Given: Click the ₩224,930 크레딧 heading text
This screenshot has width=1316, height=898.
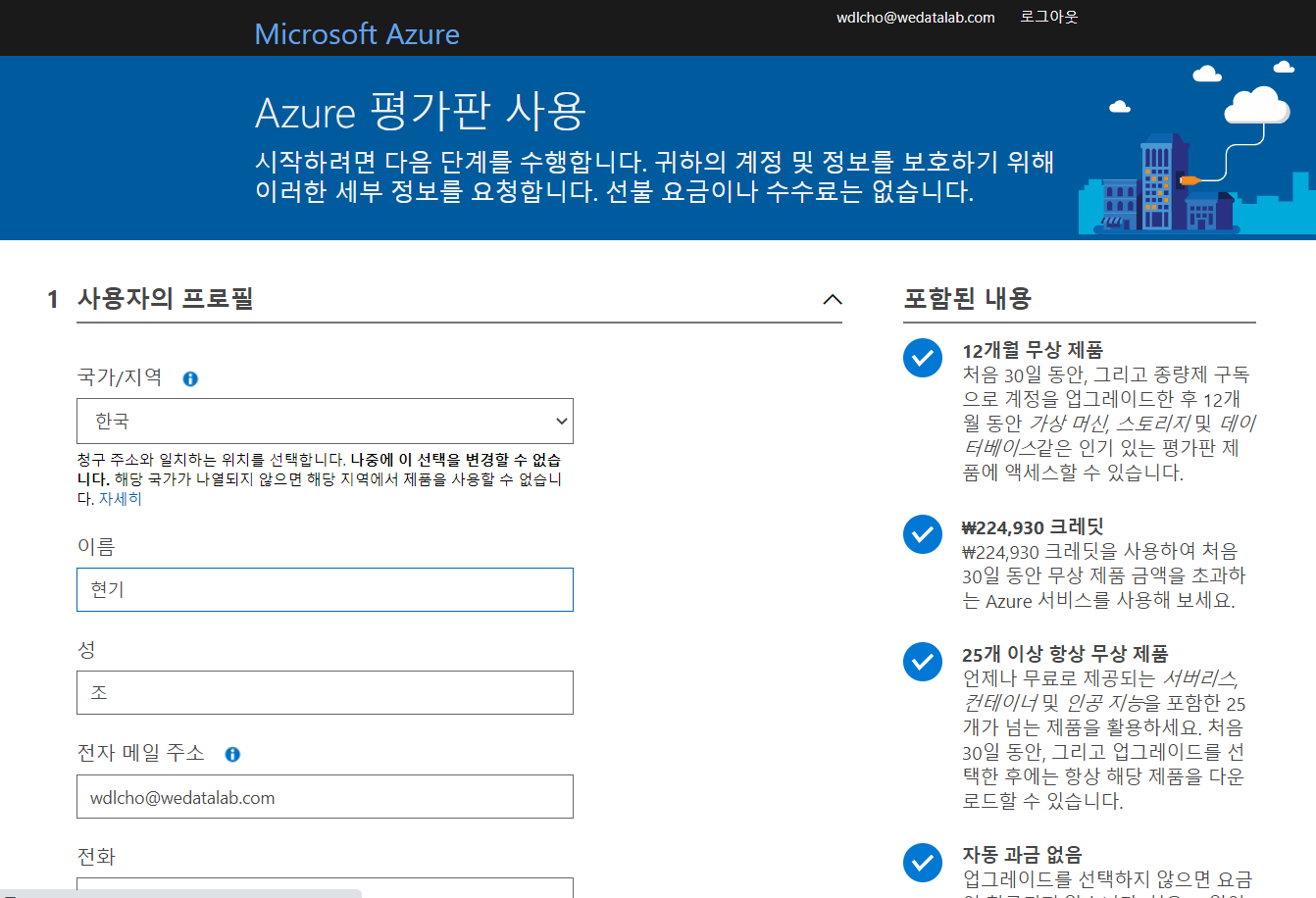Looking at the screenshot, I should click(x=1033, y=526).
